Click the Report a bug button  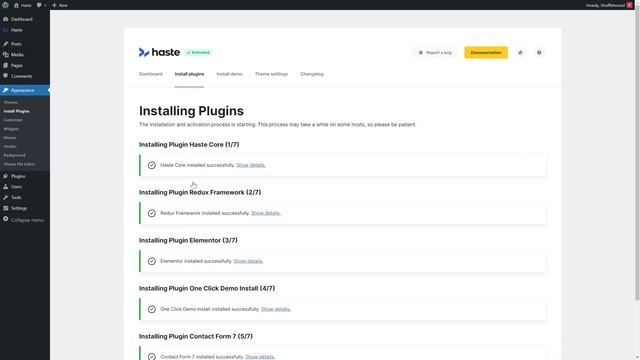point(435,53)
